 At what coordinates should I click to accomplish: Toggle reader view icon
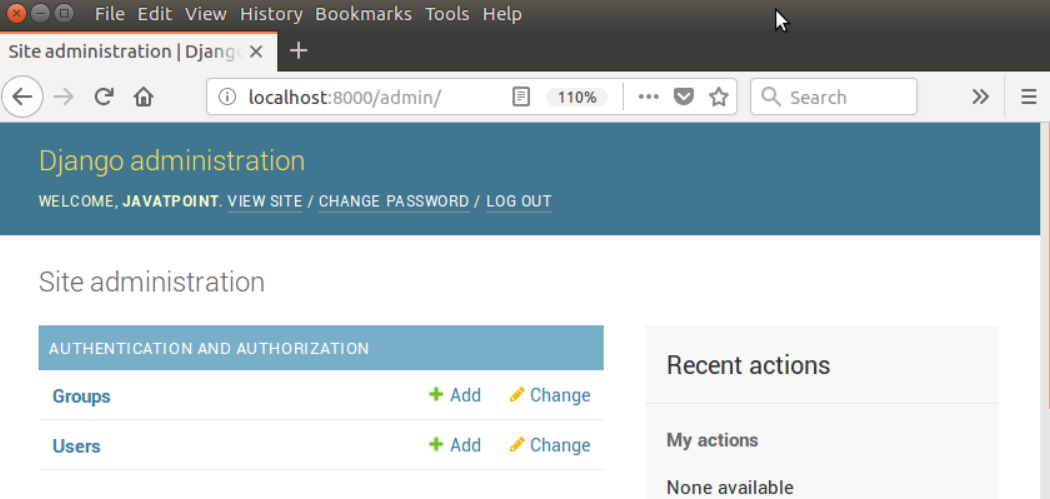point(520,97)
